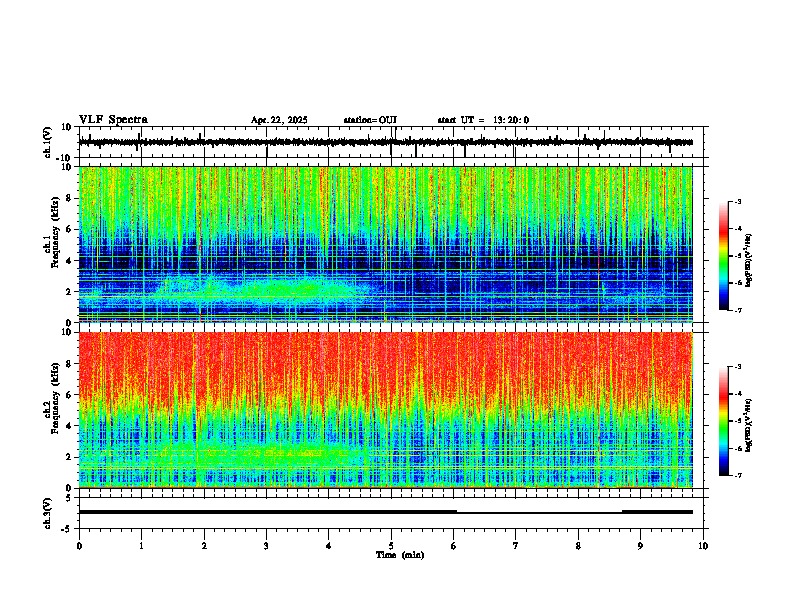Click the "-7" label on ch.2 colorbar
The width and height of the screenshot is (792, 612).
click(737, 475)
